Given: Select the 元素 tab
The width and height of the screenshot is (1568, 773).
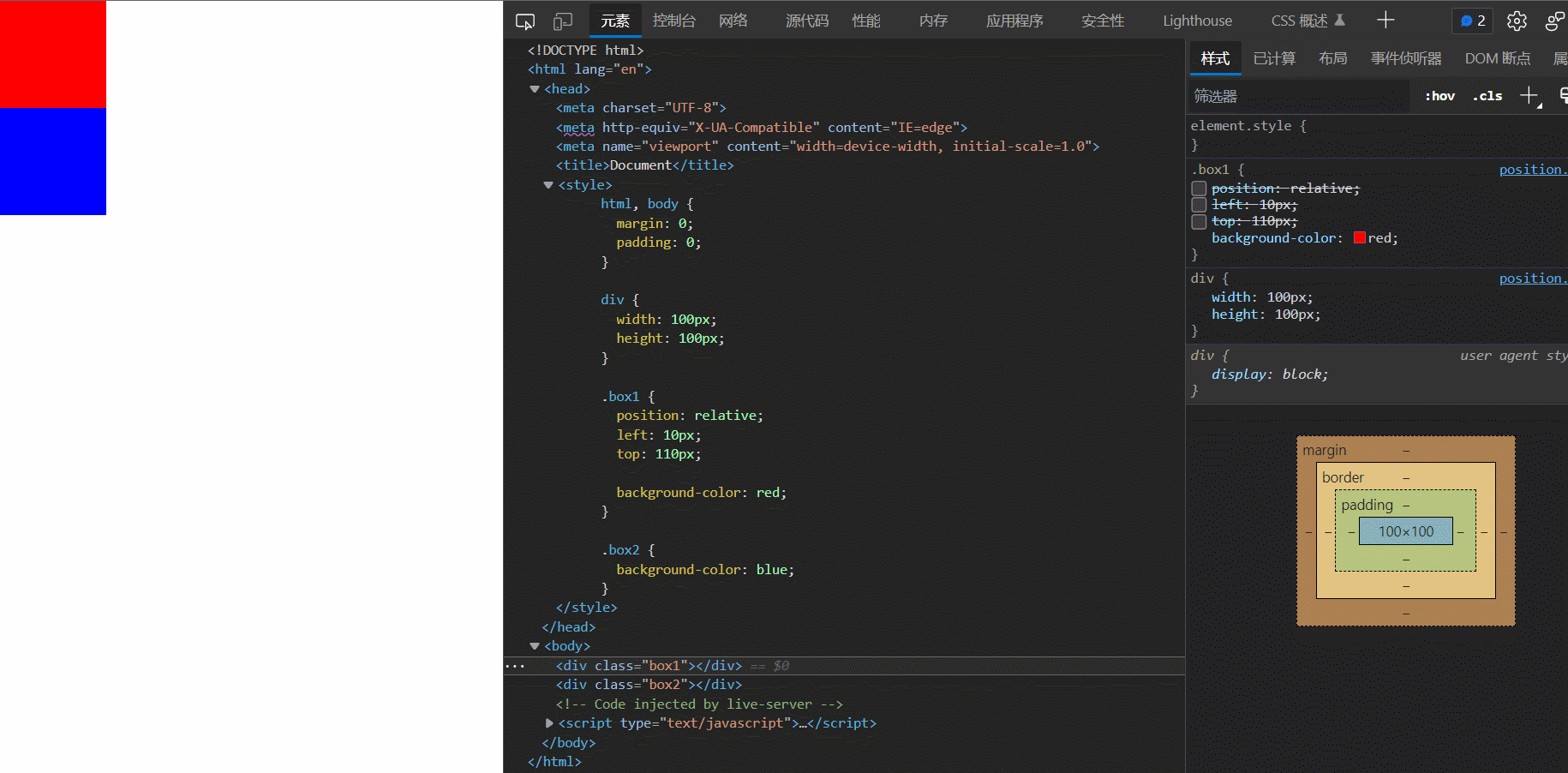Looking at the screenshot, I should (x=615, y=21).
